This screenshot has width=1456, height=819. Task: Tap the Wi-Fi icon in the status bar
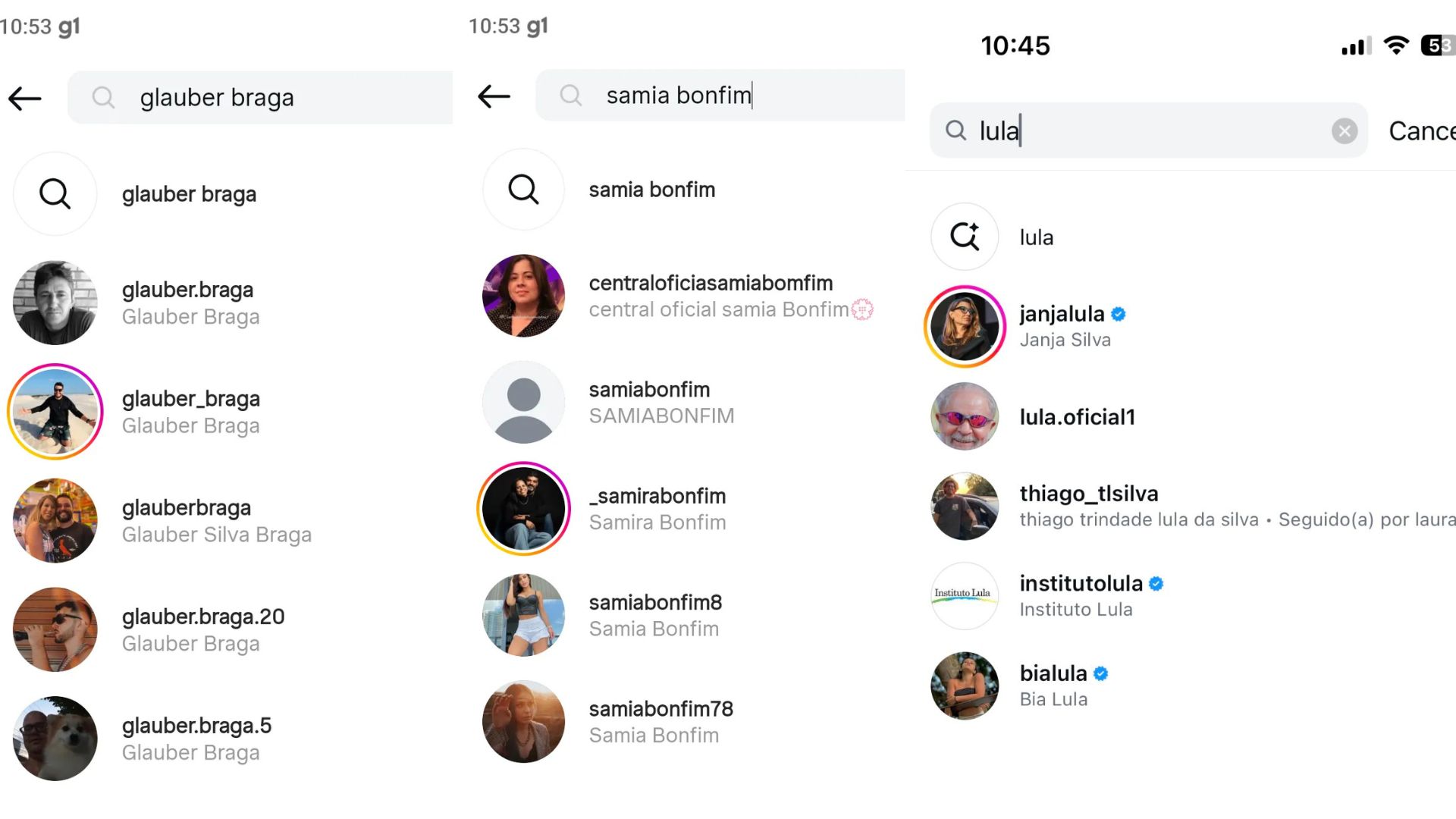pyautogui.click(x=1396, y=45)
